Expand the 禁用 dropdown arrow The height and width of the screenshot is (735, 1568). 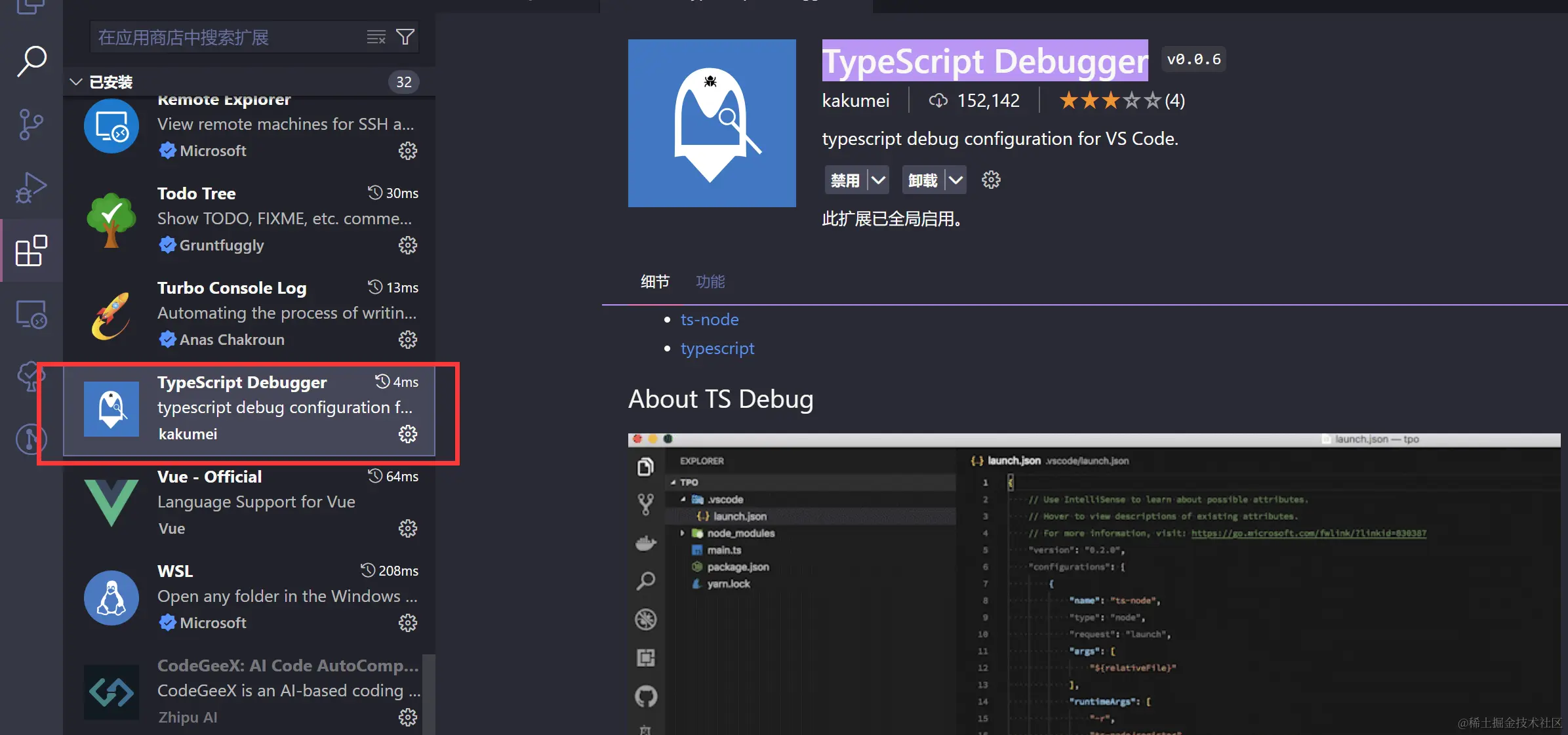click(878, 180)
